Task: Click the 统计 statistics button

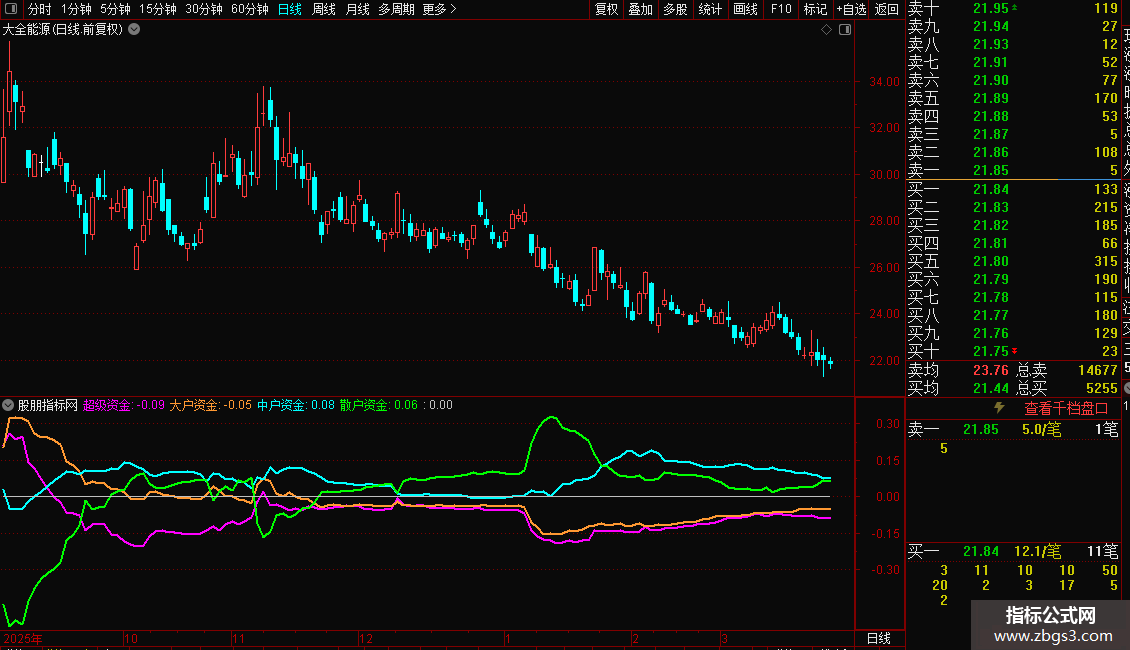Action: (x=710, y=9)
